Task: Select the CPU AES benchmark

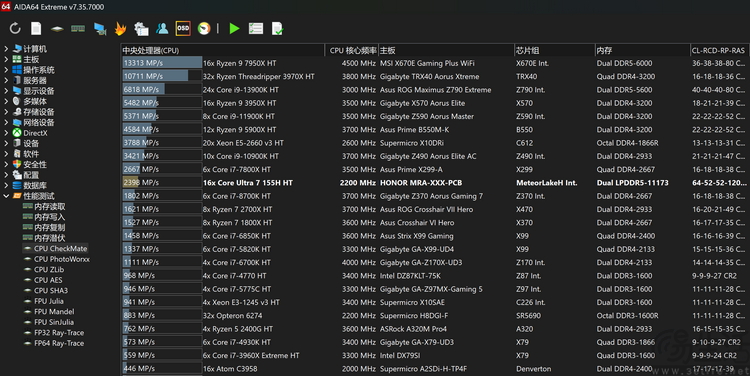Action: point(48,280)
